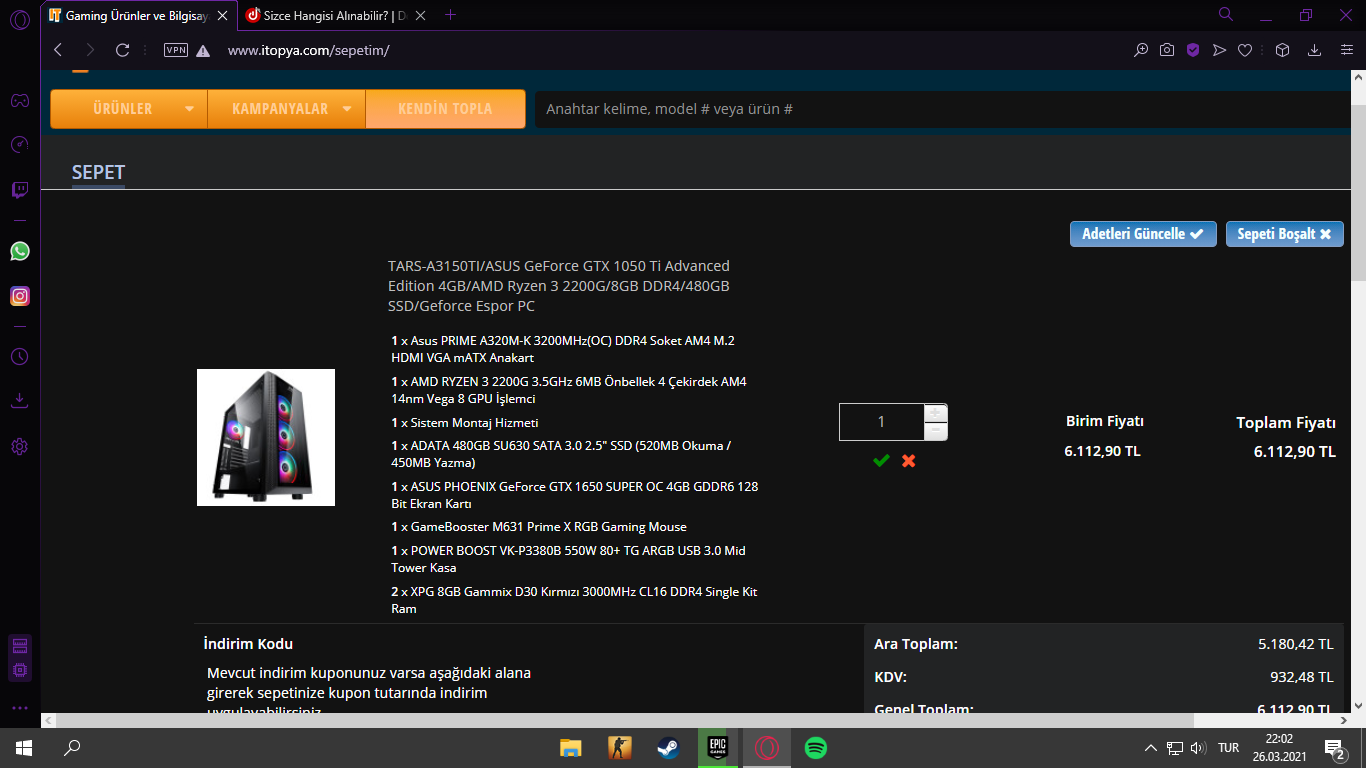The image size is (1366, 768).
Task: Show hidden system tray icons chevron
Action: [1151, 748]
